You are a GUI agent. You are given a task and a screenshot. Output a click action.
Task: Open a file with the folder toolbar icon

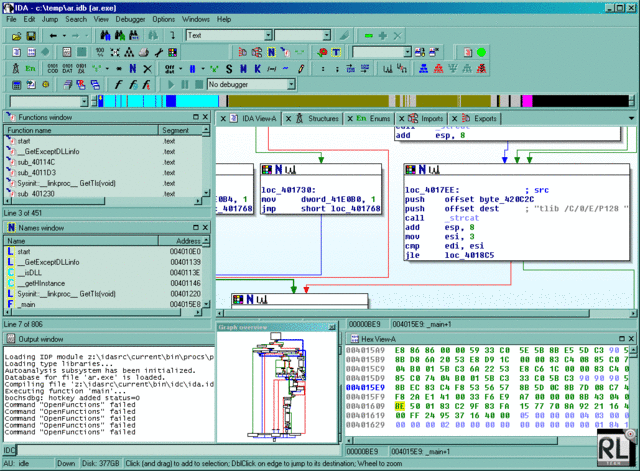(x=16, y=36)
